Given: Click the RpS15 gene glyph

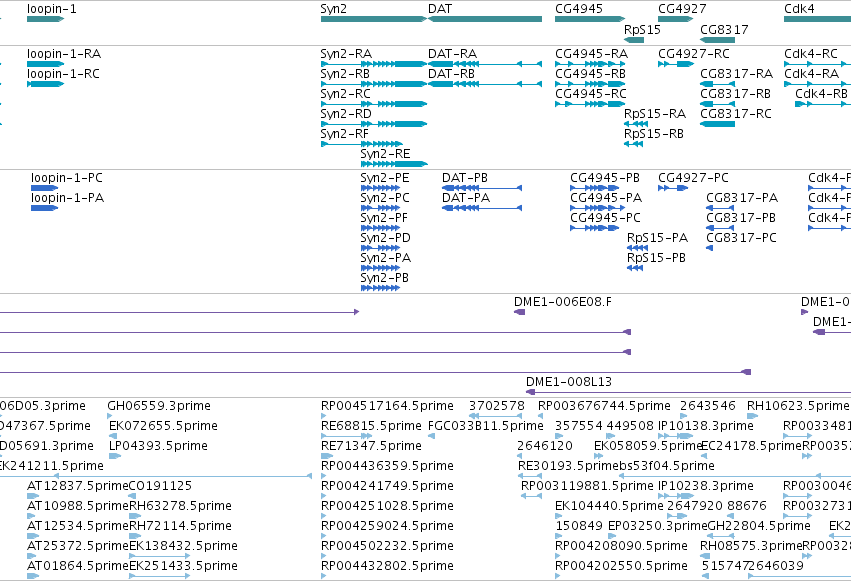Looking at the screenshot, I should 634,40.
